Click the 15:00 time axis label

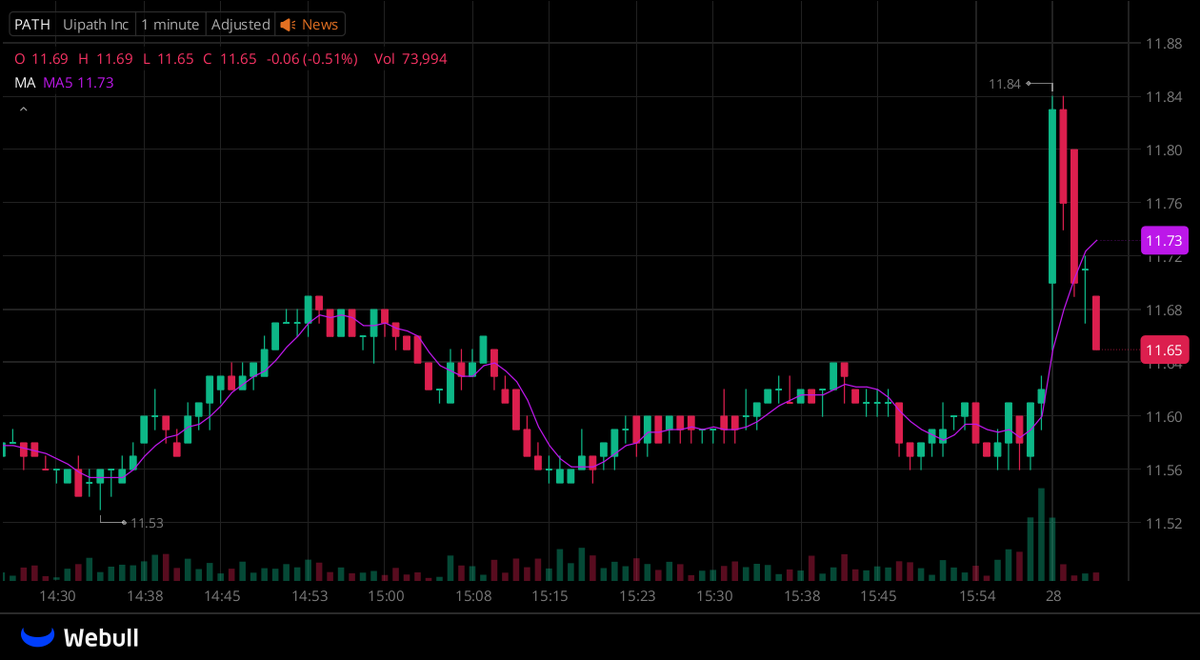click(385, 596)
